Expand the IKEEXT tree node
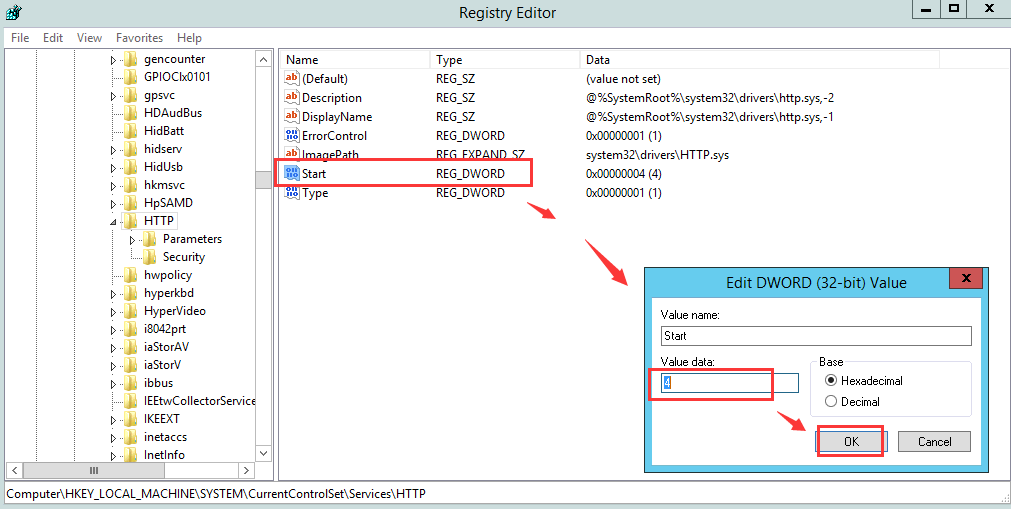Viewport: 1011px width, 509px height. click(113, 419)
